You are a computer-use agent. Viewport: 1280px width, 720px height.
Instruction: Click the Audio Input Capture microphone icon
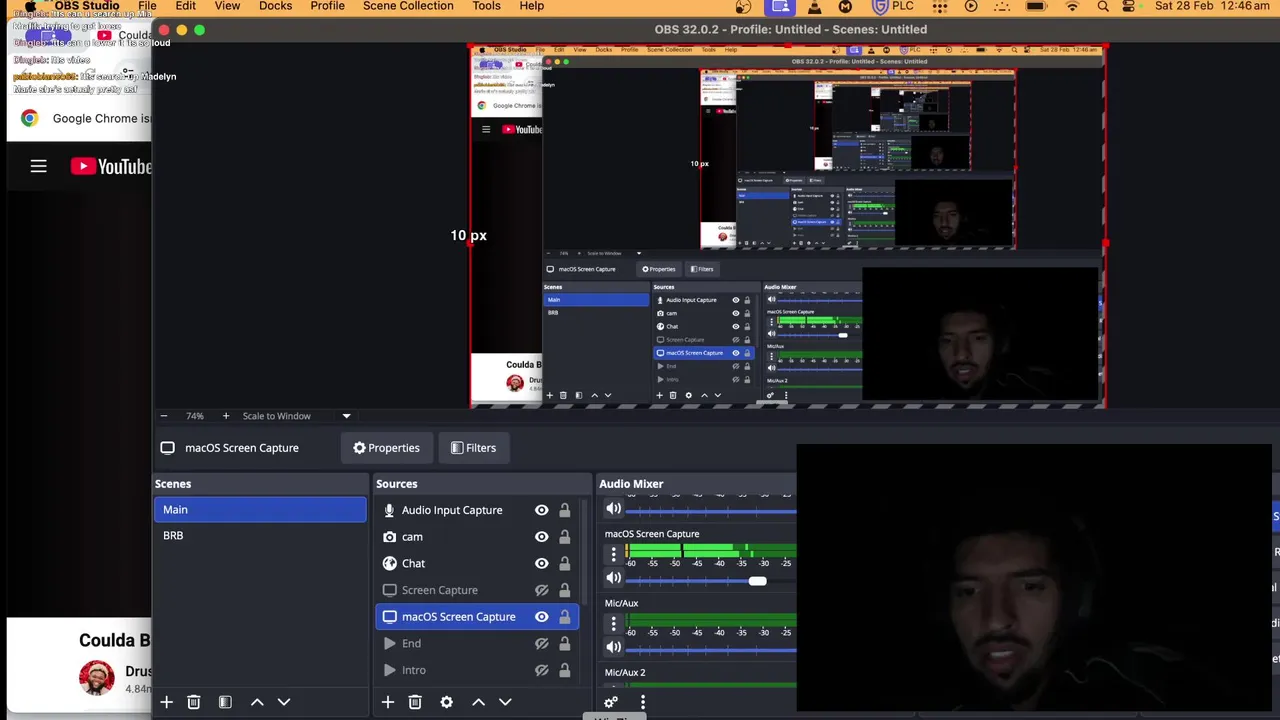coord(389,510)
